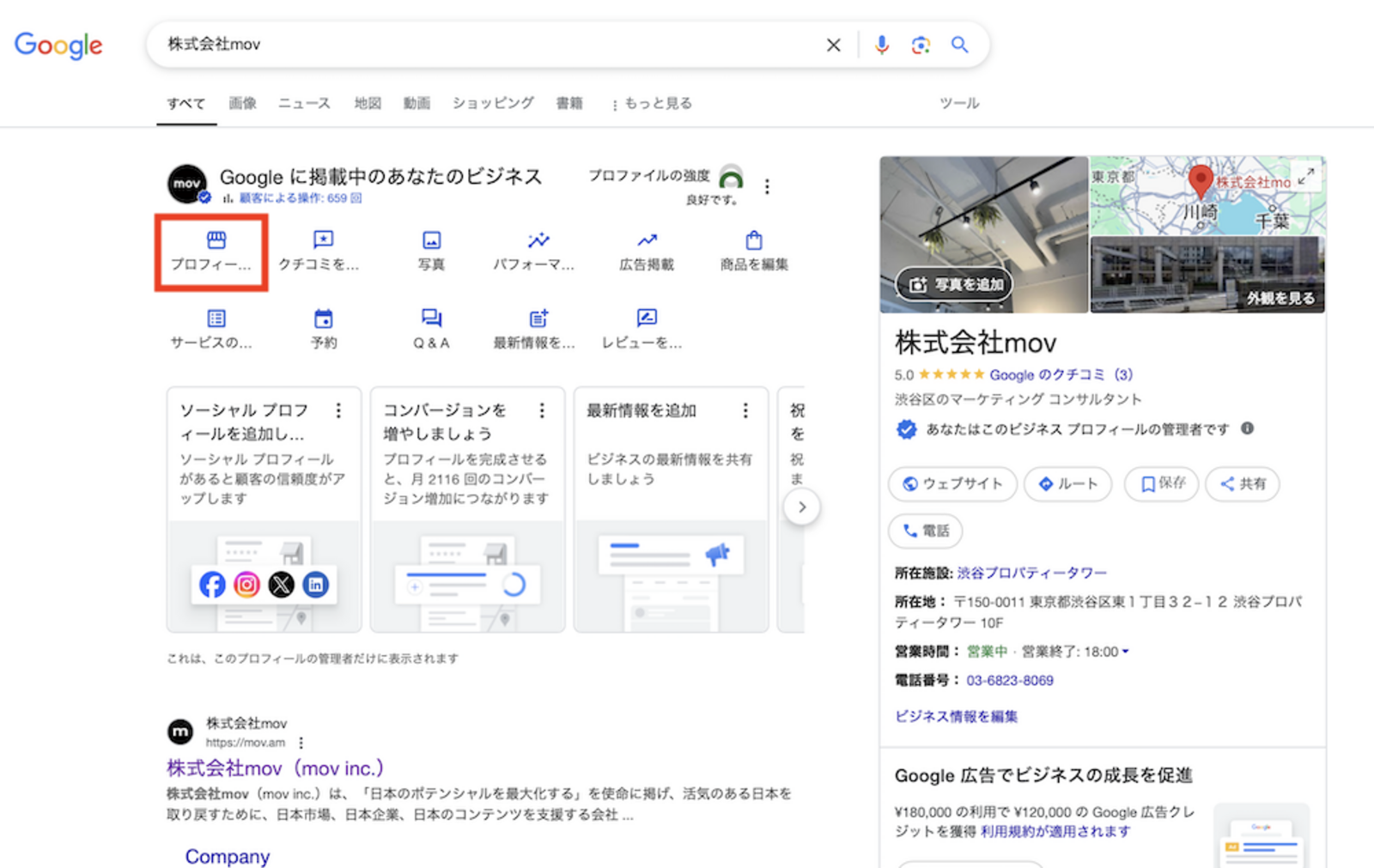Click the search input field
The width and height of the screenshot is (1374, 868).
tap(489, 45)
